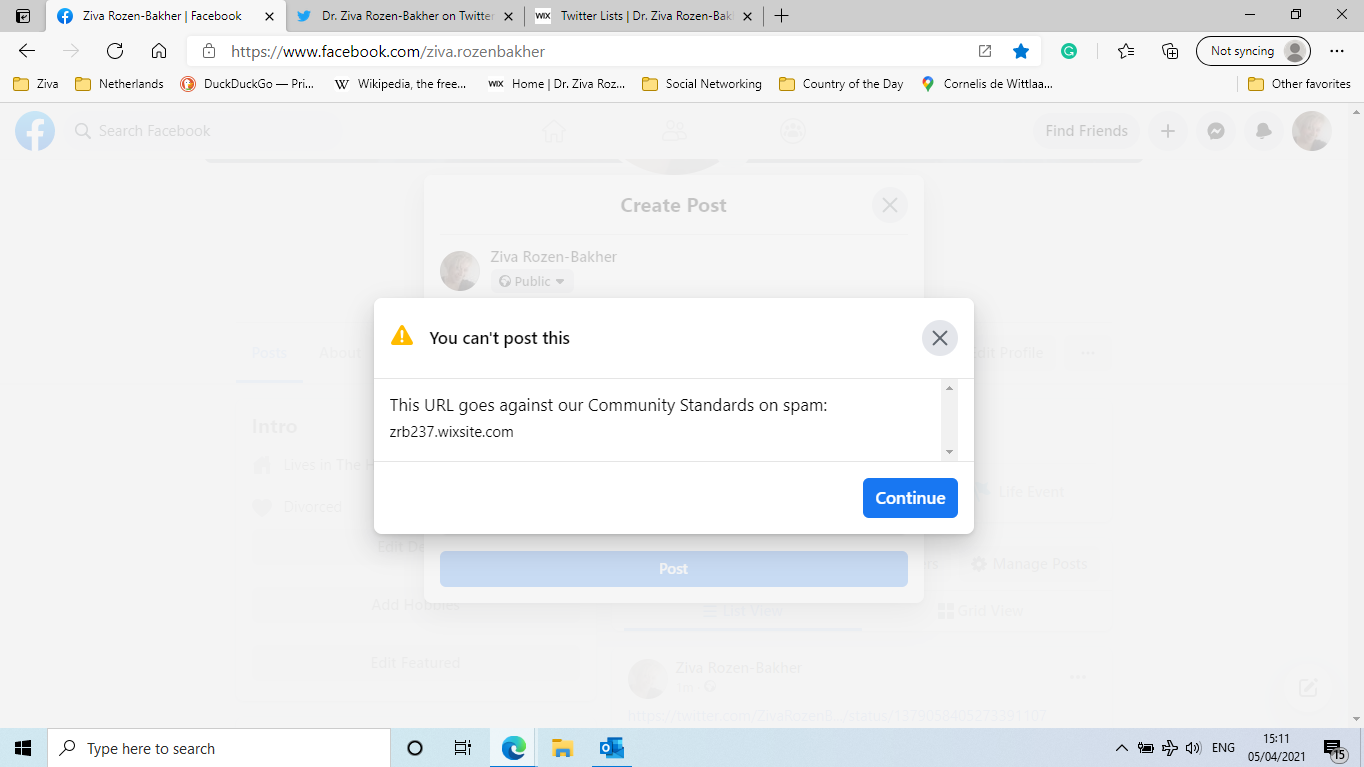Viewport: 1364px width, 767px height.
Task: Click the blue Continue button
Action: 910,498
